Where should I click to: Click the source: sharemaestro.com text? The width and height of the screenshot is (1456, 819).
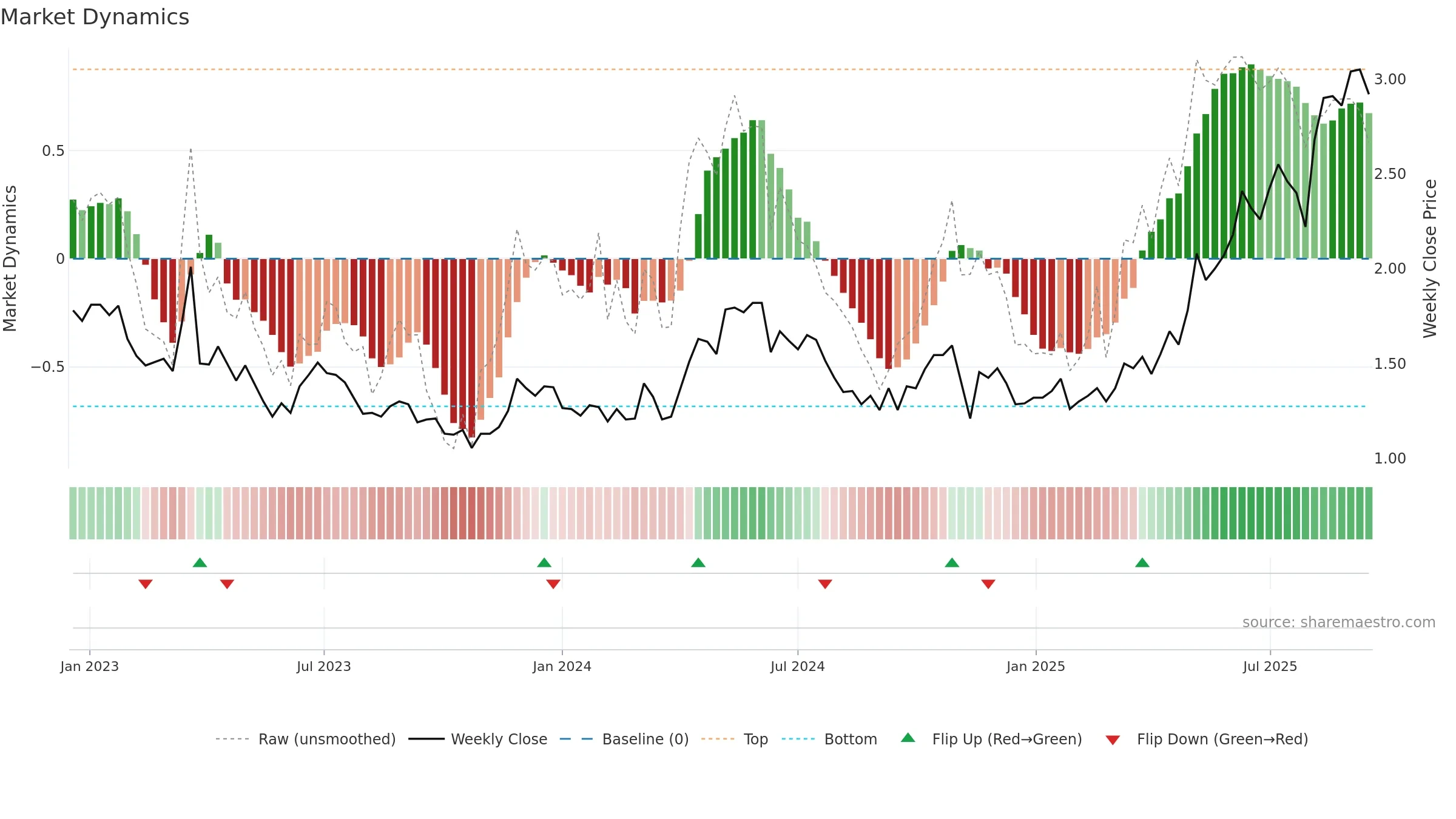(1339, 622)
